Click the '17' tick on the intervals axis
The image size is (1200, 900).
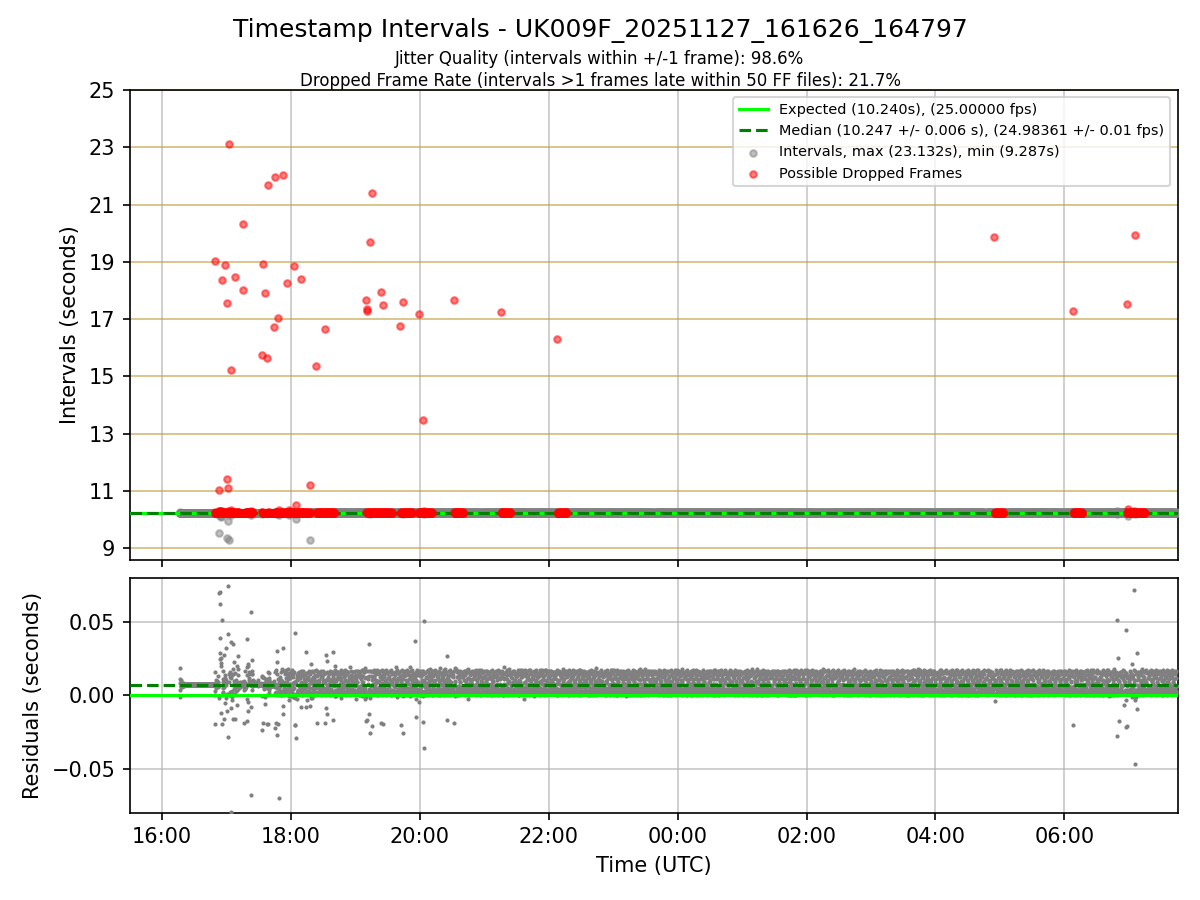pos(104,320)
